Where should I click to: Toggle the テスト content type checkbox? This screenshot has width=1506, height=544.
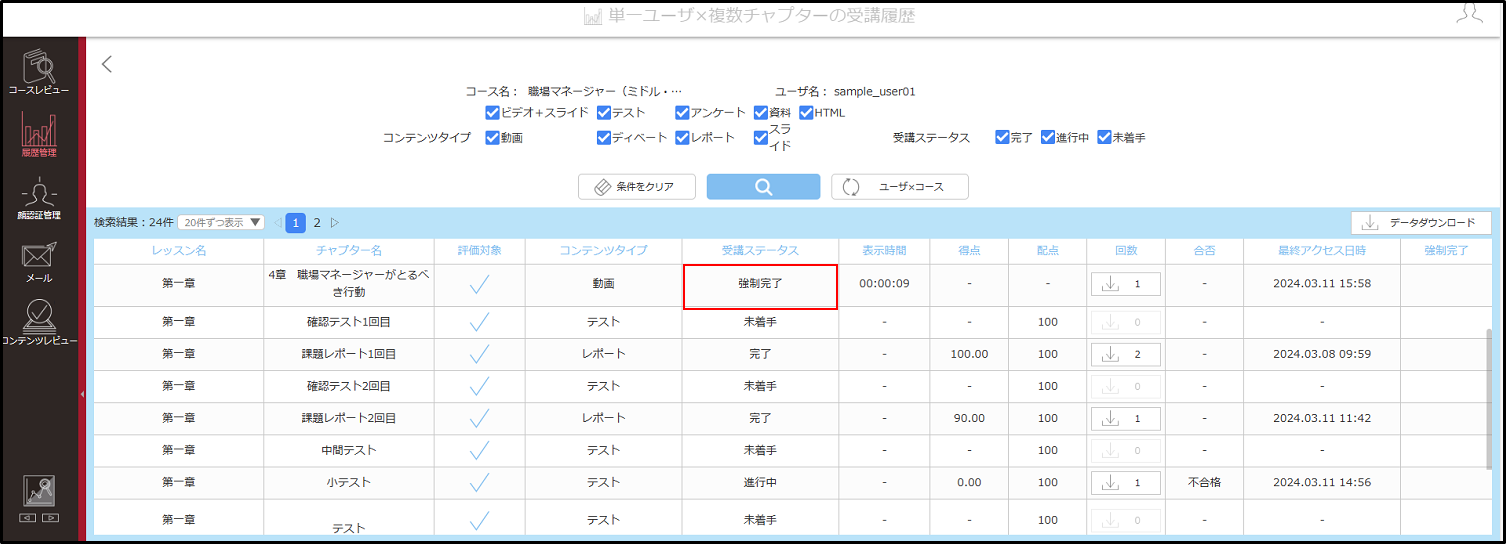click(x=604, y=113)
